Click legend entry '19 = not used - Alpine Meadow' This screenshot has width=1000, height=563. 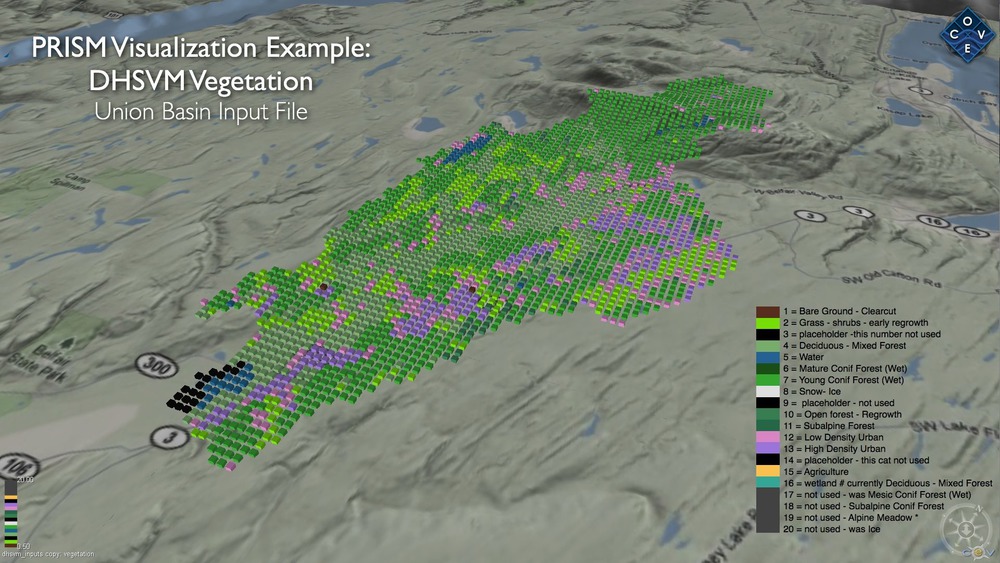(x=851, y=518)
